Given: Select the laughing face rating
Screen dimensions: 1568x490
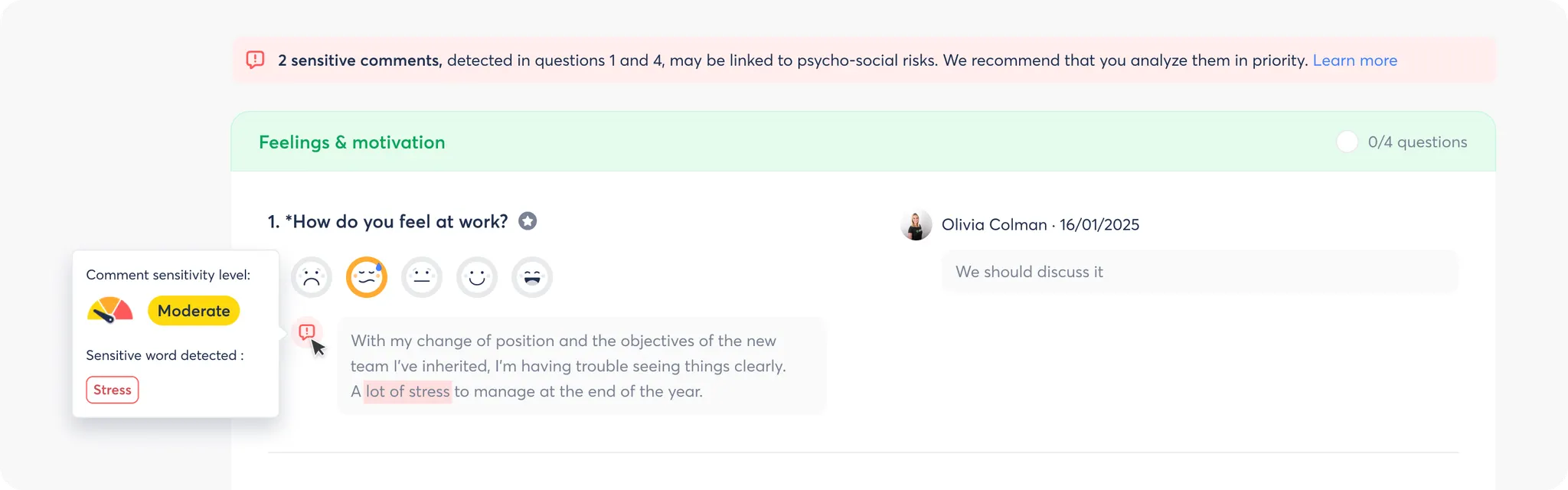Looking at the screenshot, I should [x=532, y=276].
